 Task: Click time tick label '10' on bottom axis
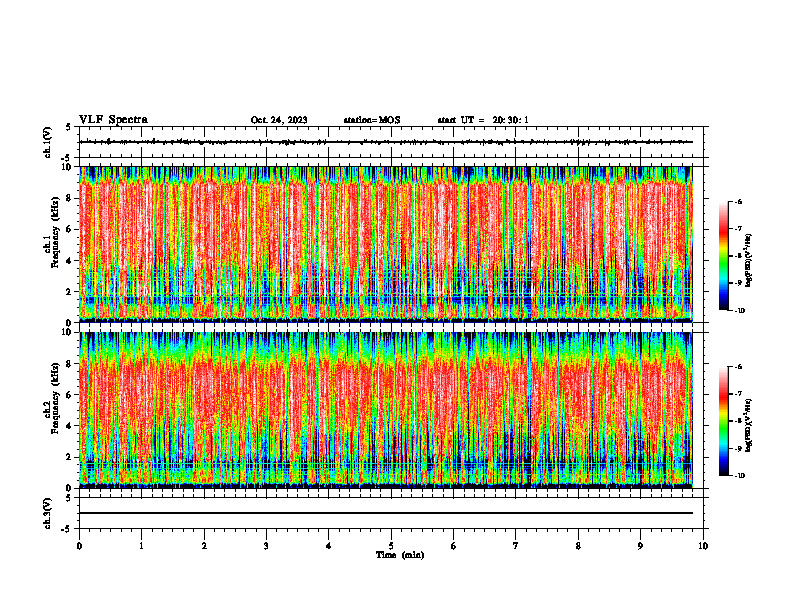pyautogui.click(x=703, y=546)
